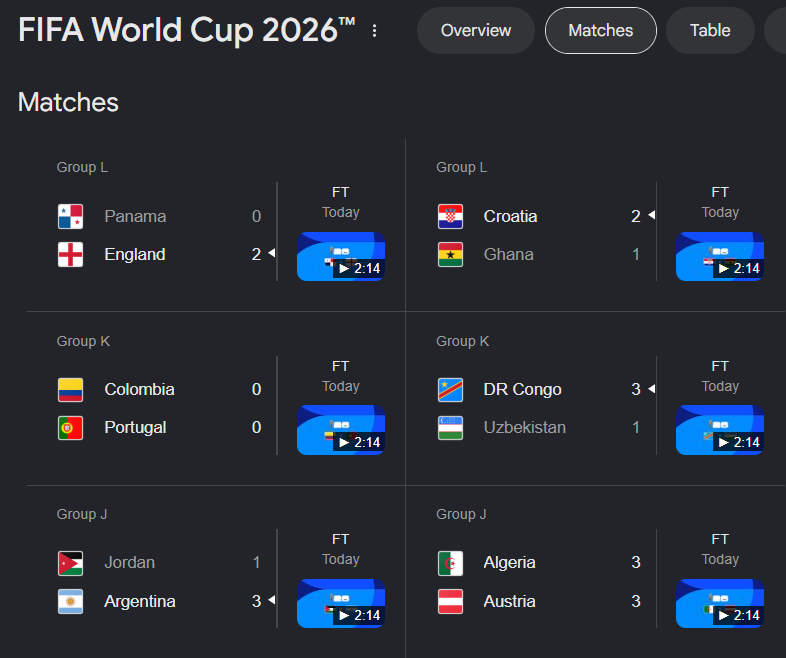Screen dimensions: 786x658
Task: Click the Argentina flag icon
Action: [71, 601]
